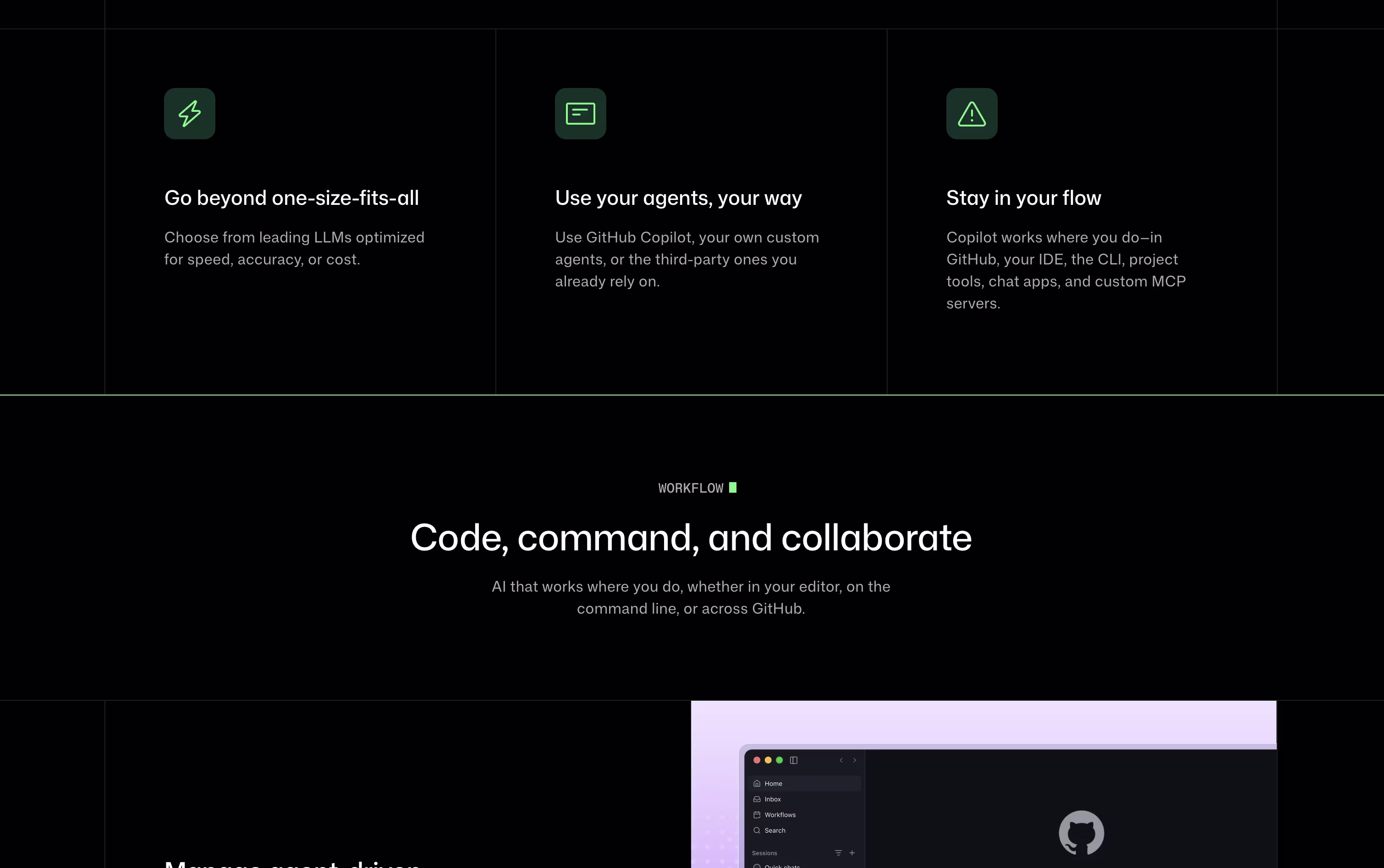Click the GitHub Octocat logo in mockup
Viewport: 1384px width, 868px height.
[x=1082, y=832]
